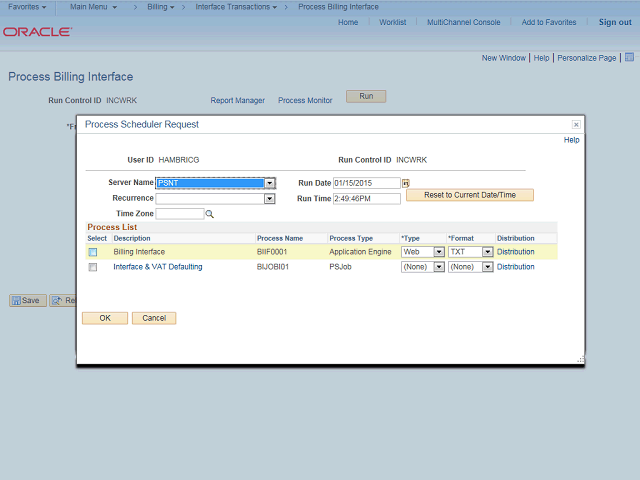Check the Interface & VAT Defaulting checkbox
Screen dimensions: 640x480
93,267
